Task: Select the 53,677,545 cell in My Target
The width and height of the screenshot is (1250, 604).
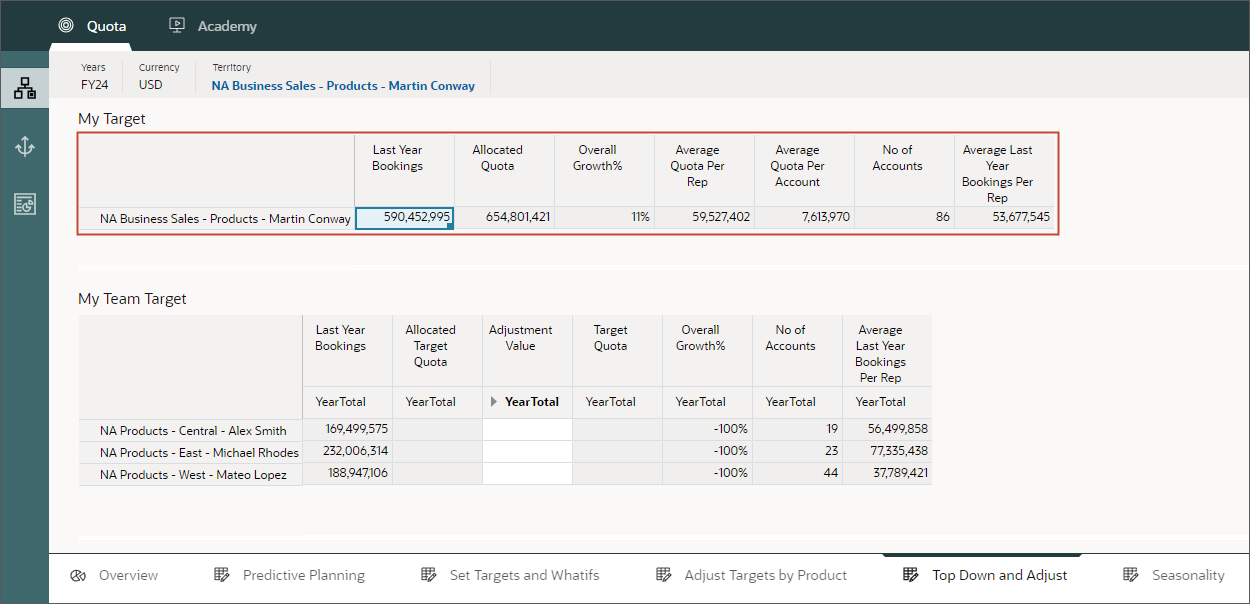Action: click(x=1004, y=217)
